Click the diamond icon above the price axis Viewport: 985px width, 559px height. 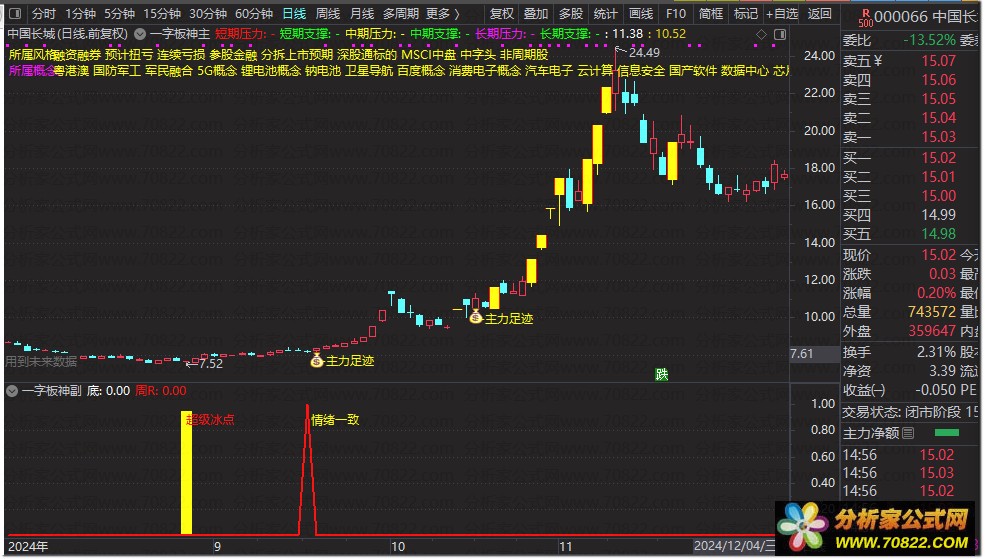761,35
